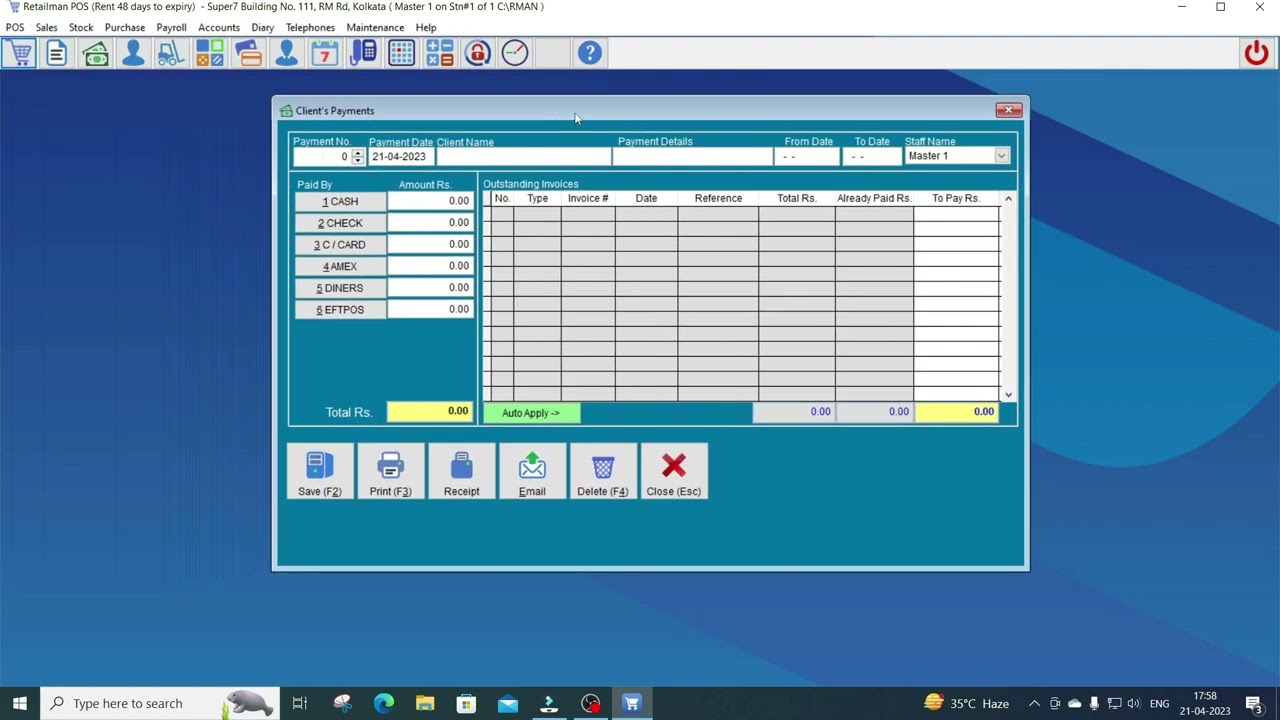Select the 6 EFTPOS payment method
Viewport: 1280px width, 720px height.
coord(340,310)
